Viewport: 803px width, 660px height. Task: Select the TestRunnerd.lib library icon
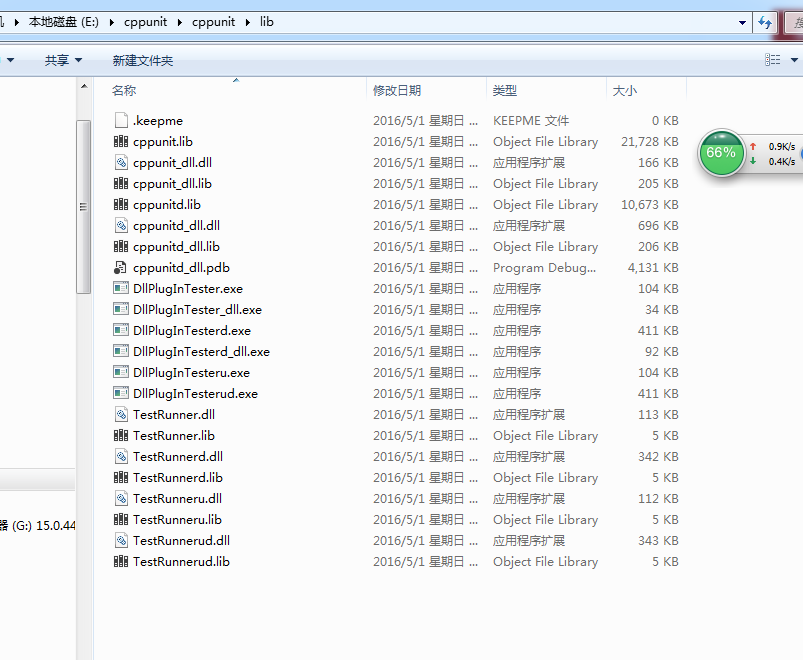(x=121, y=477)
